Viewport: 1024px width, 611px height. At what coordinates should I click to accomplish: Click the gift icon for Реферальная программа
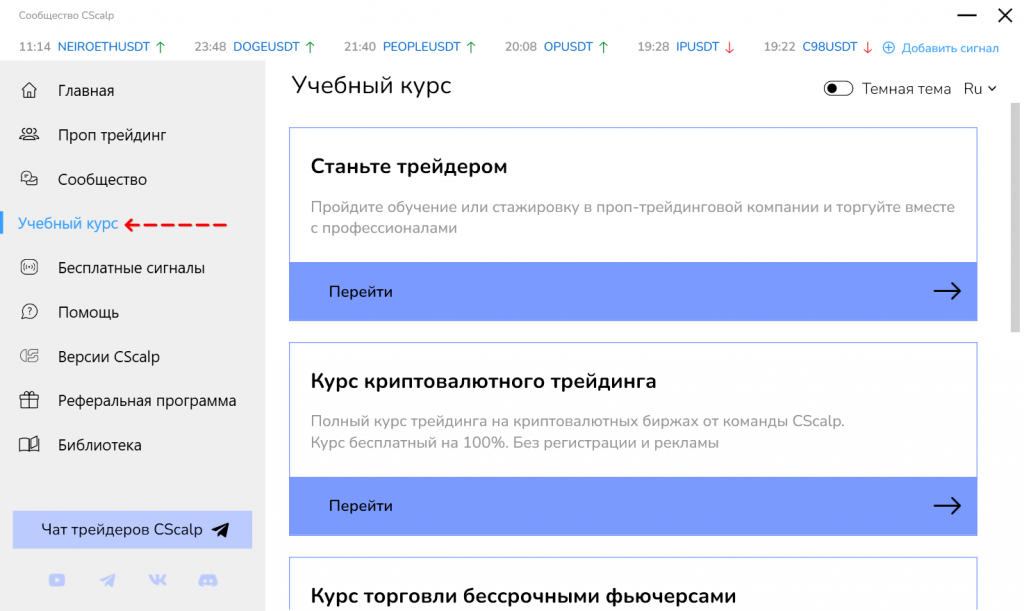tap(30, 401)
